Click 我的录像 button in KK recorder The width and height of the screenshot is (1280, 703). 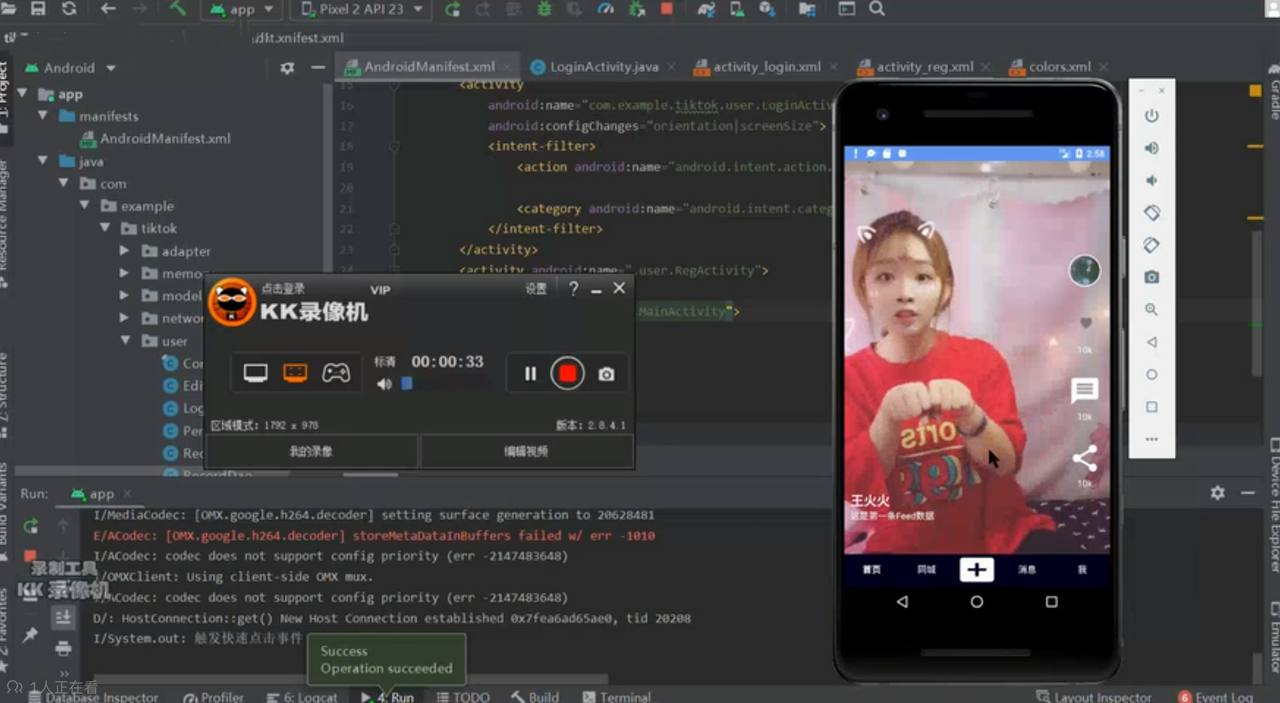pyautogui.click(x=311, y=452)
